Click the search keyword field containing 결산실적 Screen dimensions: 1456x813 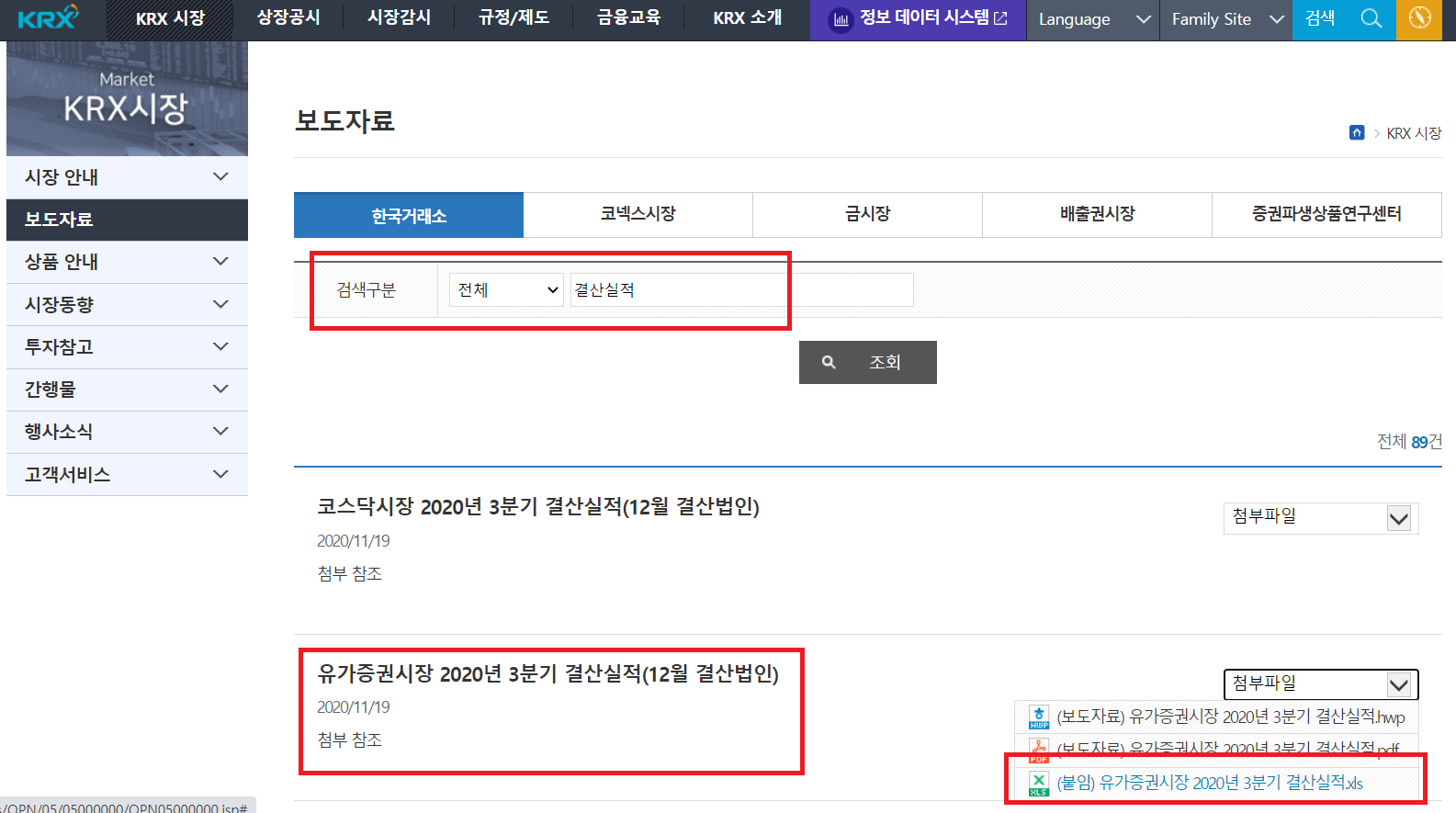[x=742, y=289]
